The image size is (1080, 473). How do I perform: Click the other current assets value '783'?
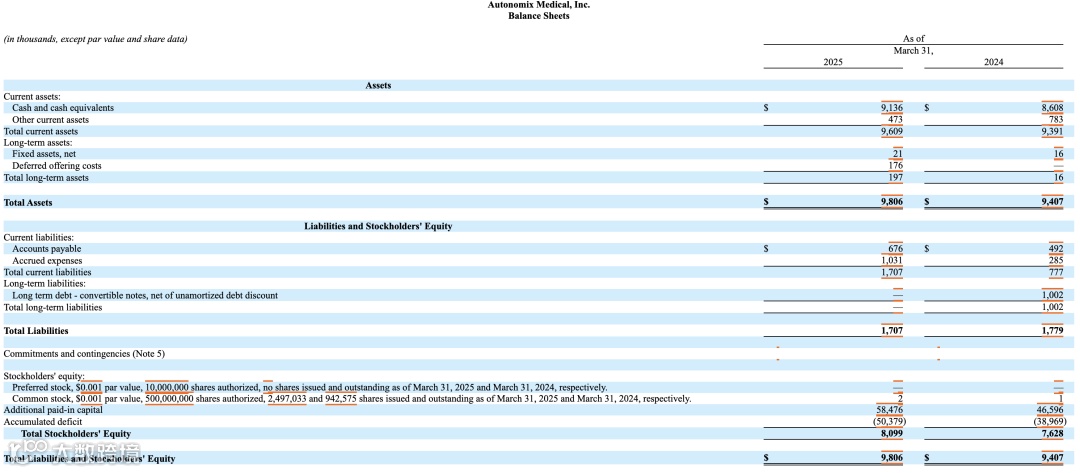[1057, 120]
